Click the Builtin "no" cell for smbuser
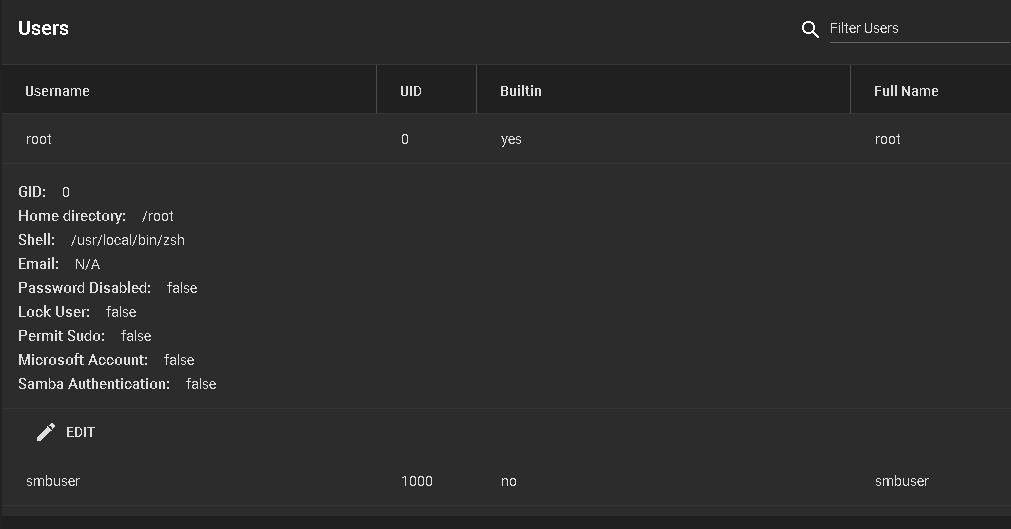The height and width of the screenshot is (529, 1011). pyautogui.click(x=509, y=481)
